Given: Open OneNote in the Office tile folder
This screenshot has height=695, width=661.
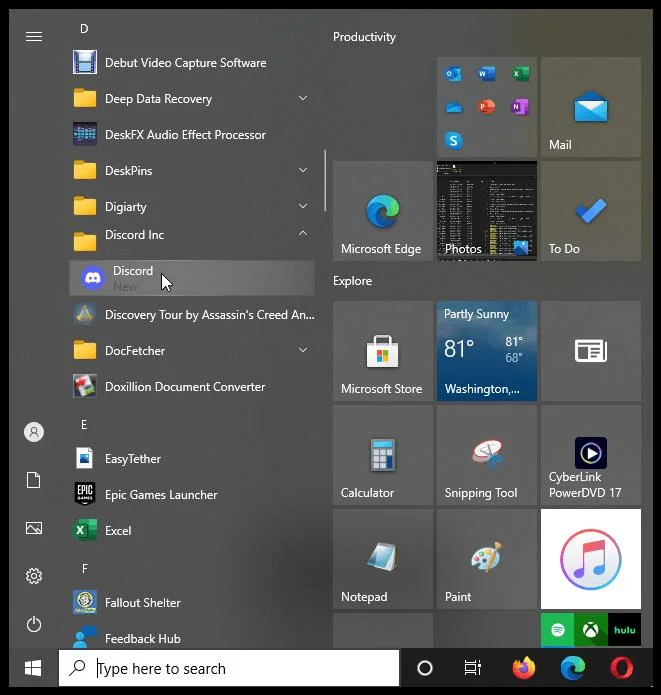Looking at the screenshot, I should click(x=520, y=107).
